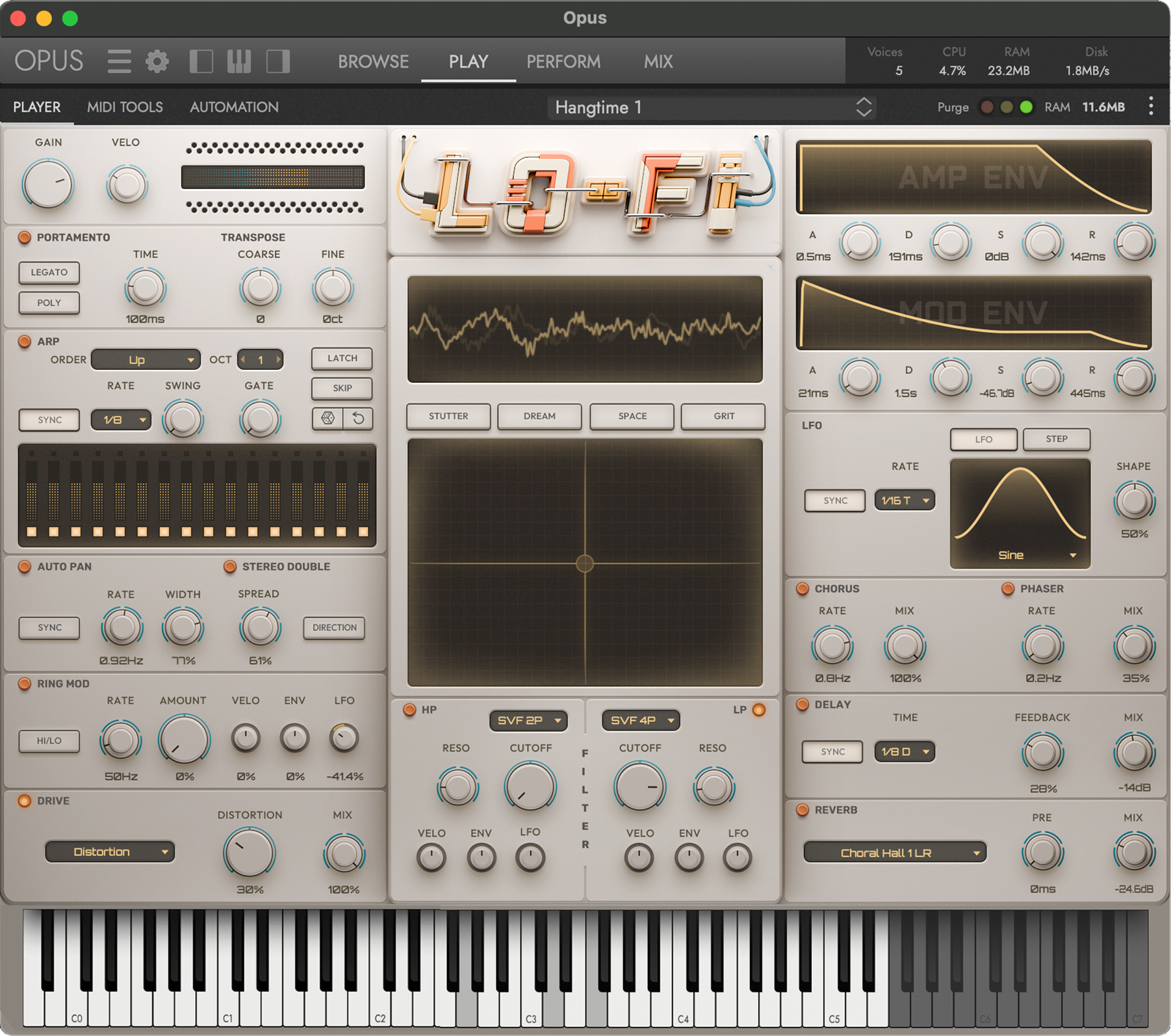Toggle the right panel view icon
The image size is (1171, 1036).
click(x=278, y=60)
